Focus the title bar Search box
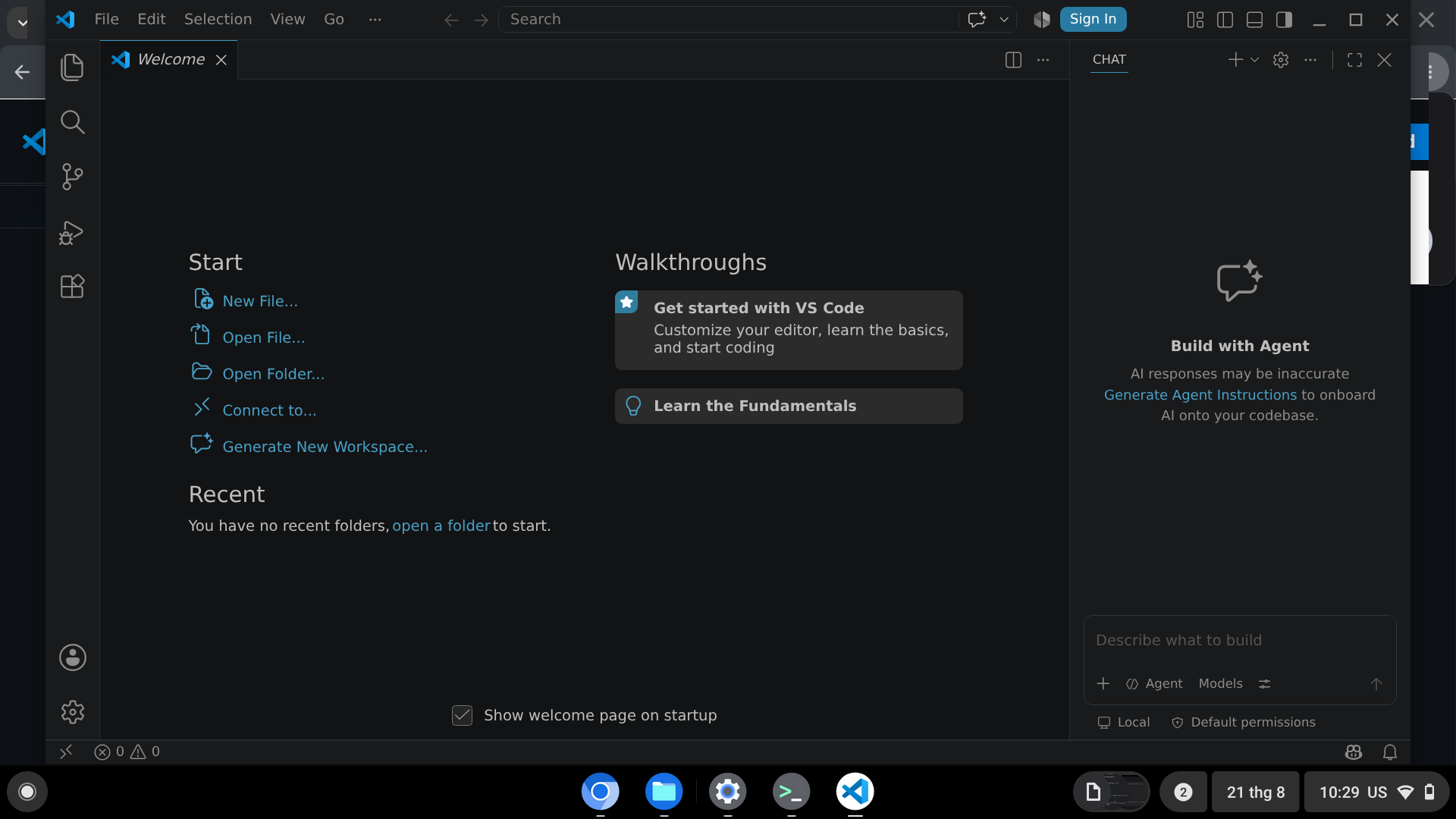 728,20
